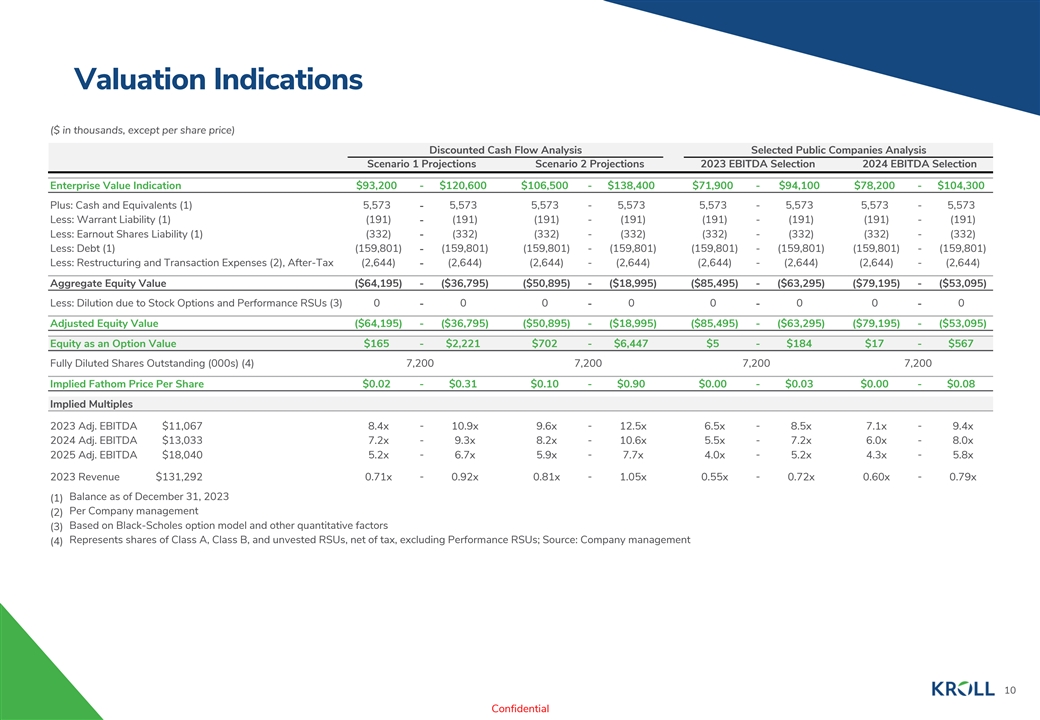Click the $702 option value
The width and height of the screenshot is (1040, 720).
coord(545,343)
